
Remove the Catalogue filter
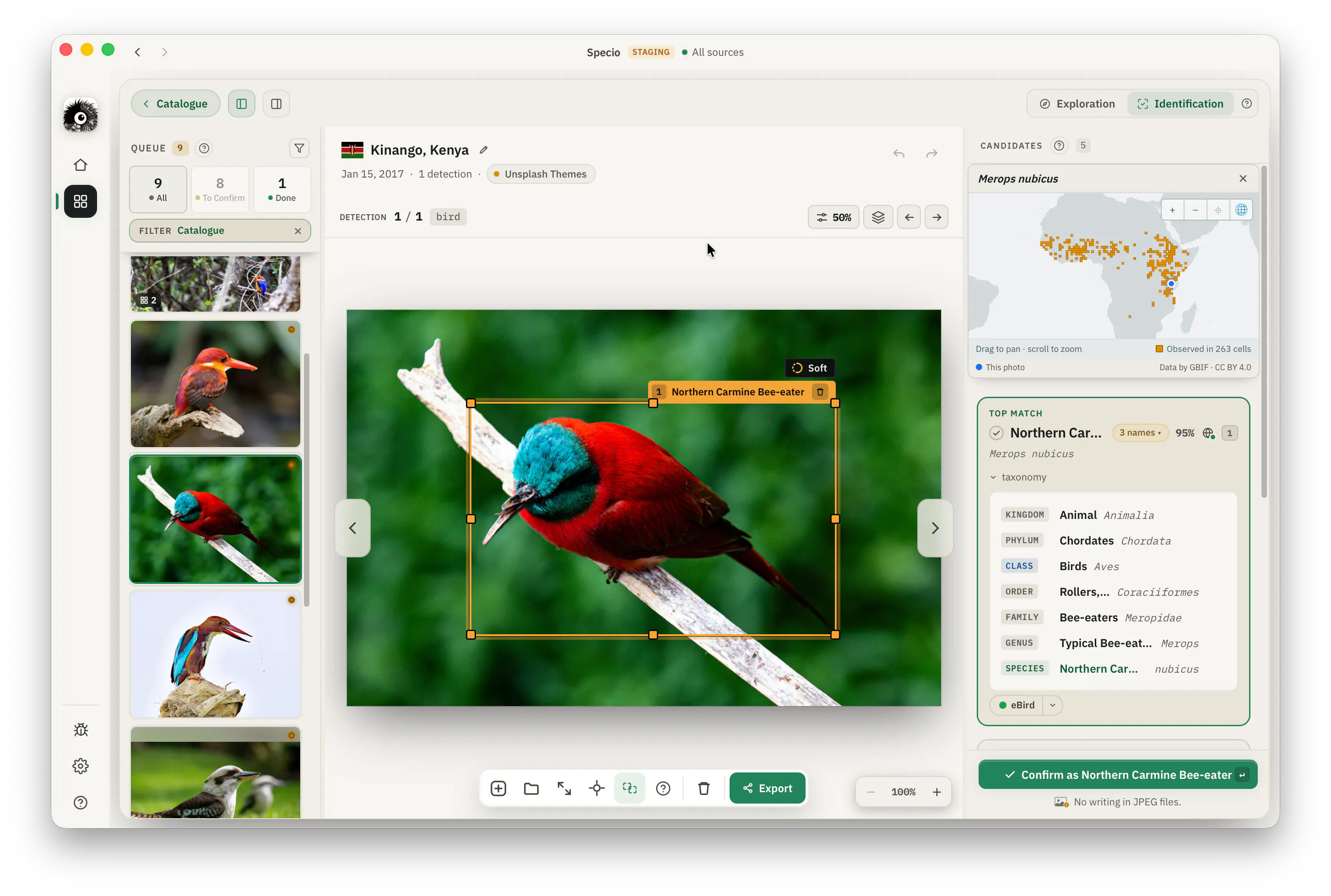298,231
